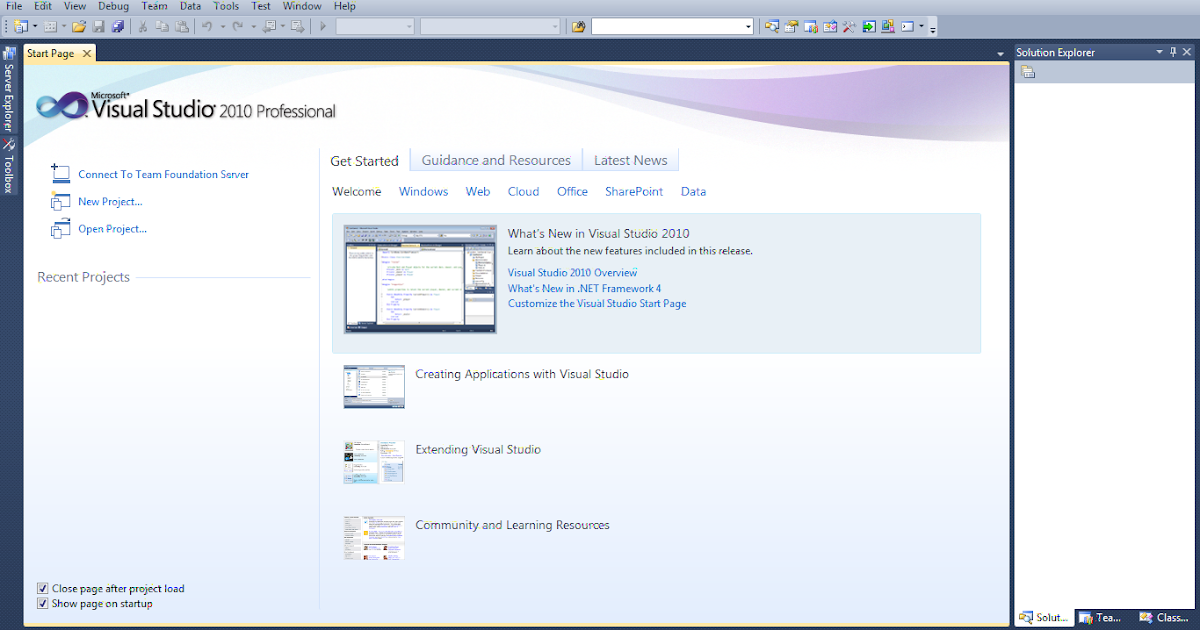Click the Toolbox wrench and hammer icon

tap(848, 26)
